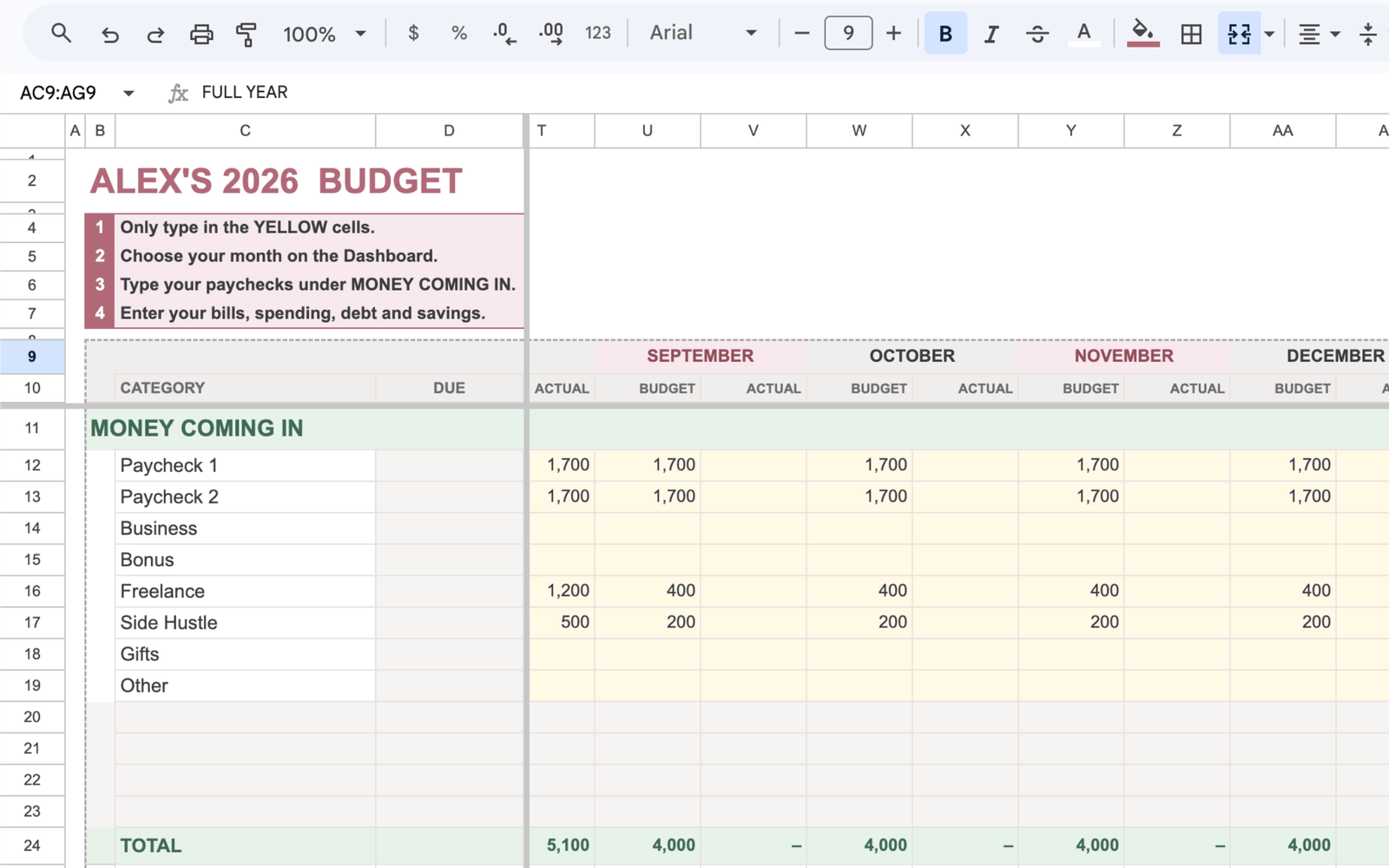Open the borders tool
Viewport: 1389px width, 868px height.
tap(1192, 34)
